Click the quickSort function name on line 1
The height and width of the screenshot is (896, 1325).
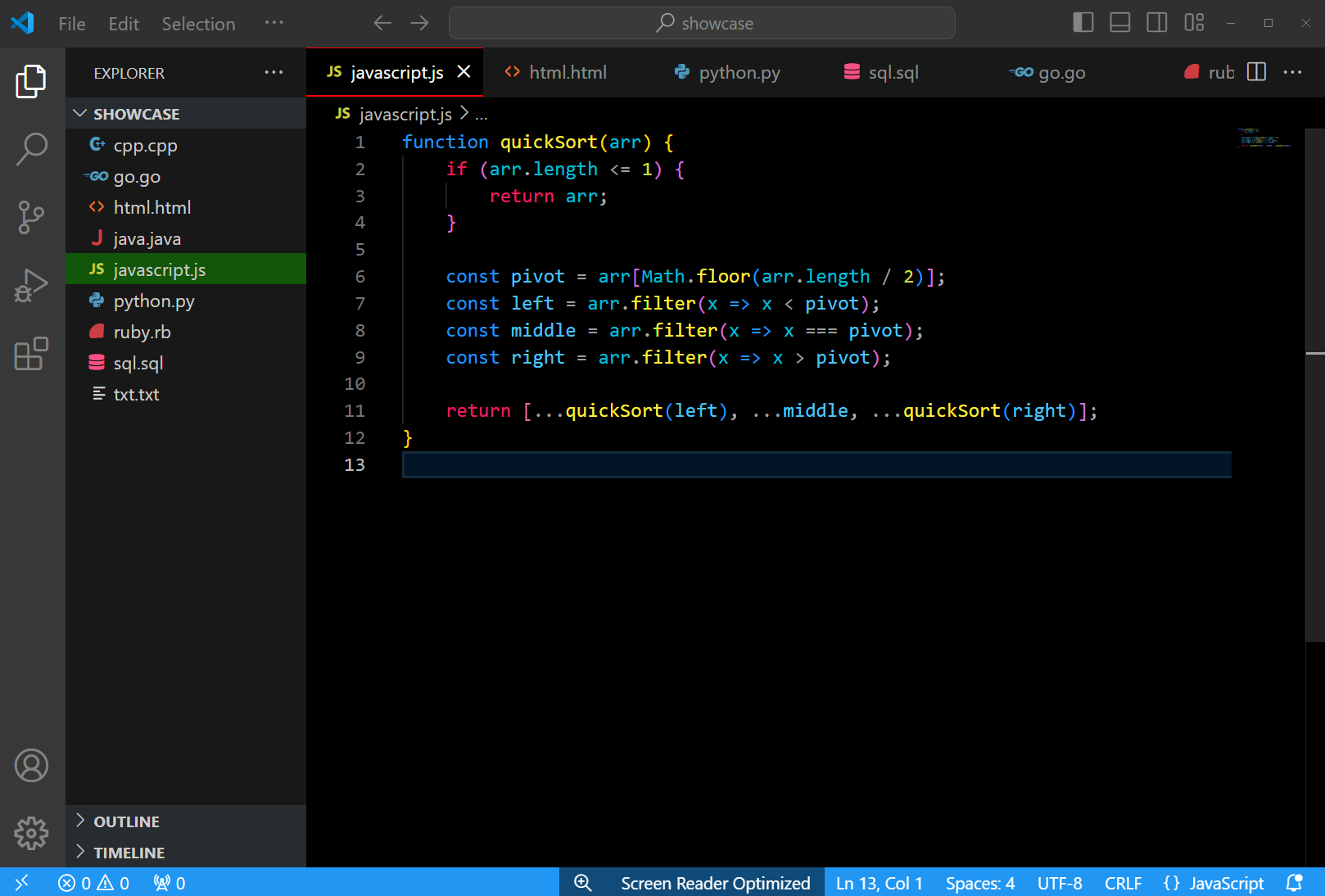[x=549, y=142]
